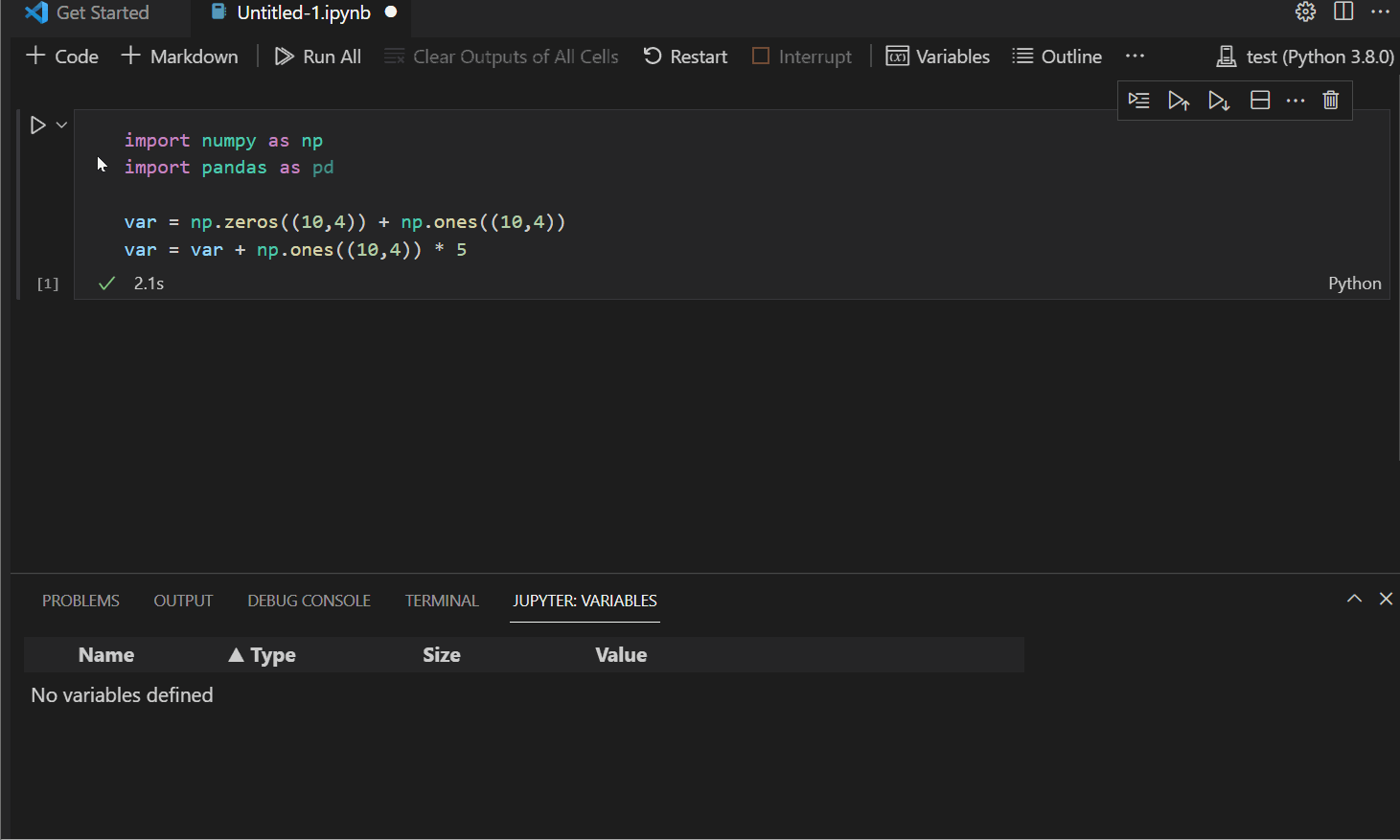Add a new Code cell

point(60,56)
